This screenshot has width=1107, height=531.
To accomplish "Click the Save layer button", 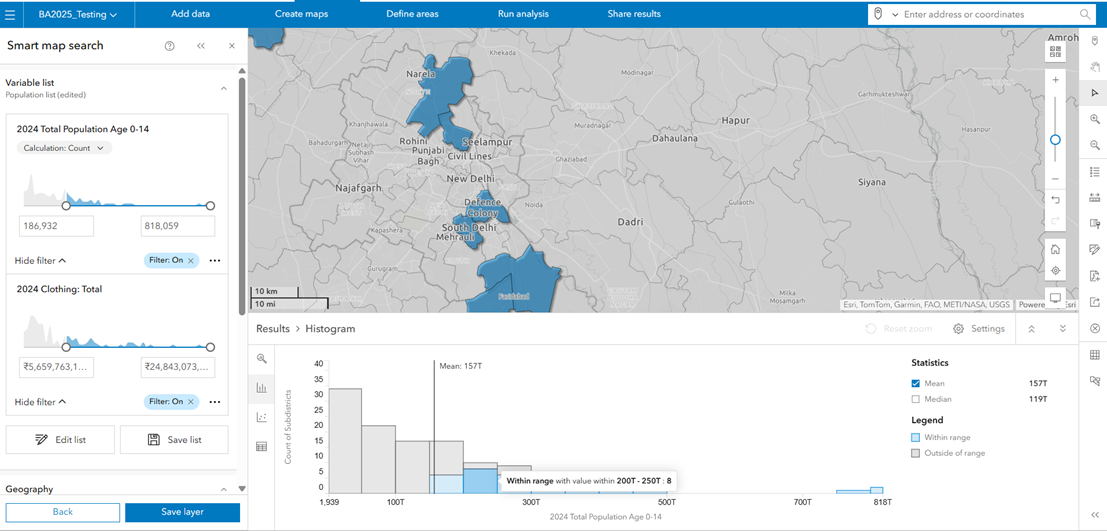I will pos(182,512).
